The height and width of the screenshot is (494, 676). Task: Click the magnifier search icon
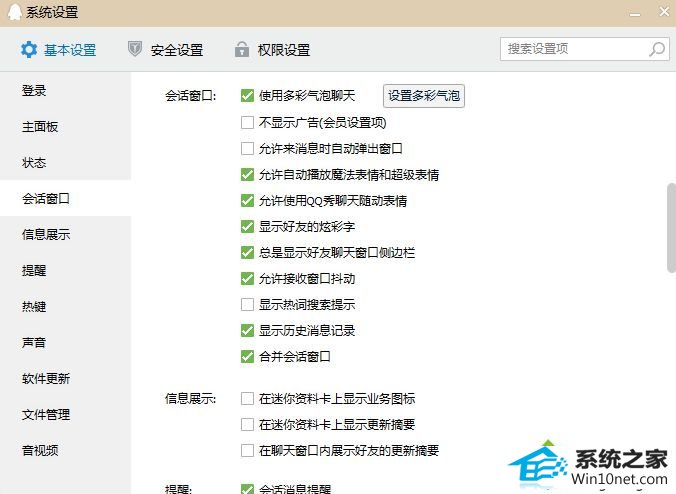[x=657, y=49]
